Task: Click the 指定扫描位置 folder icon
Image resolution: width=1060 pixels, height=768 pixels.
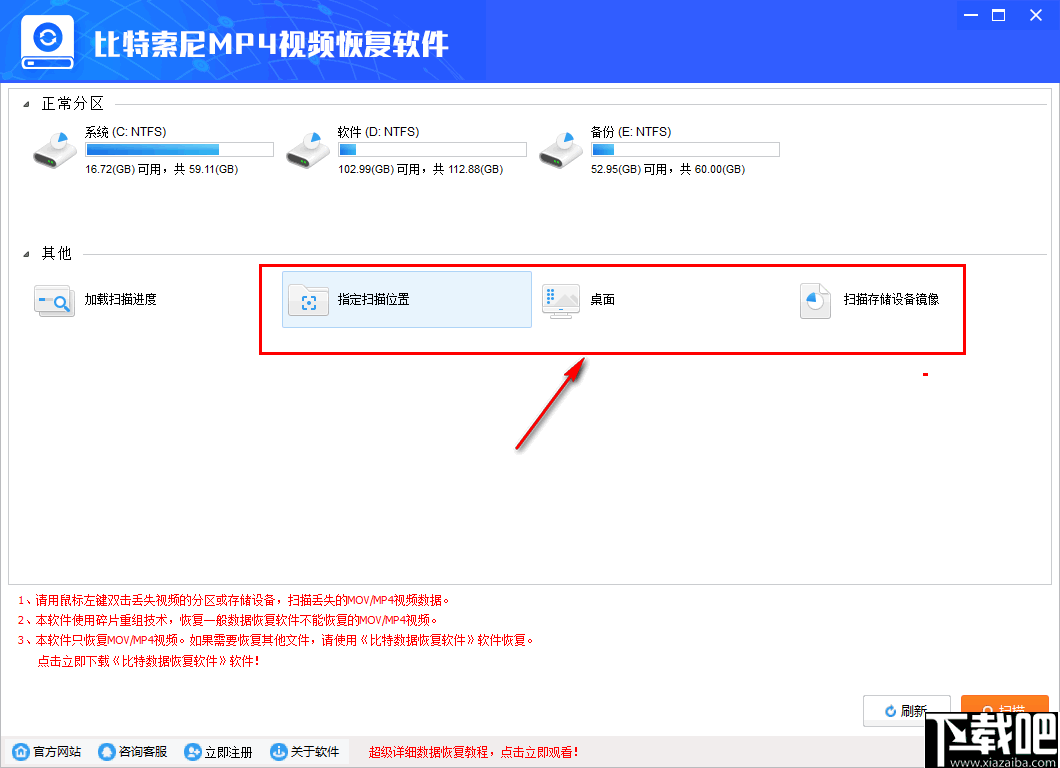Action: pos(308,300)
